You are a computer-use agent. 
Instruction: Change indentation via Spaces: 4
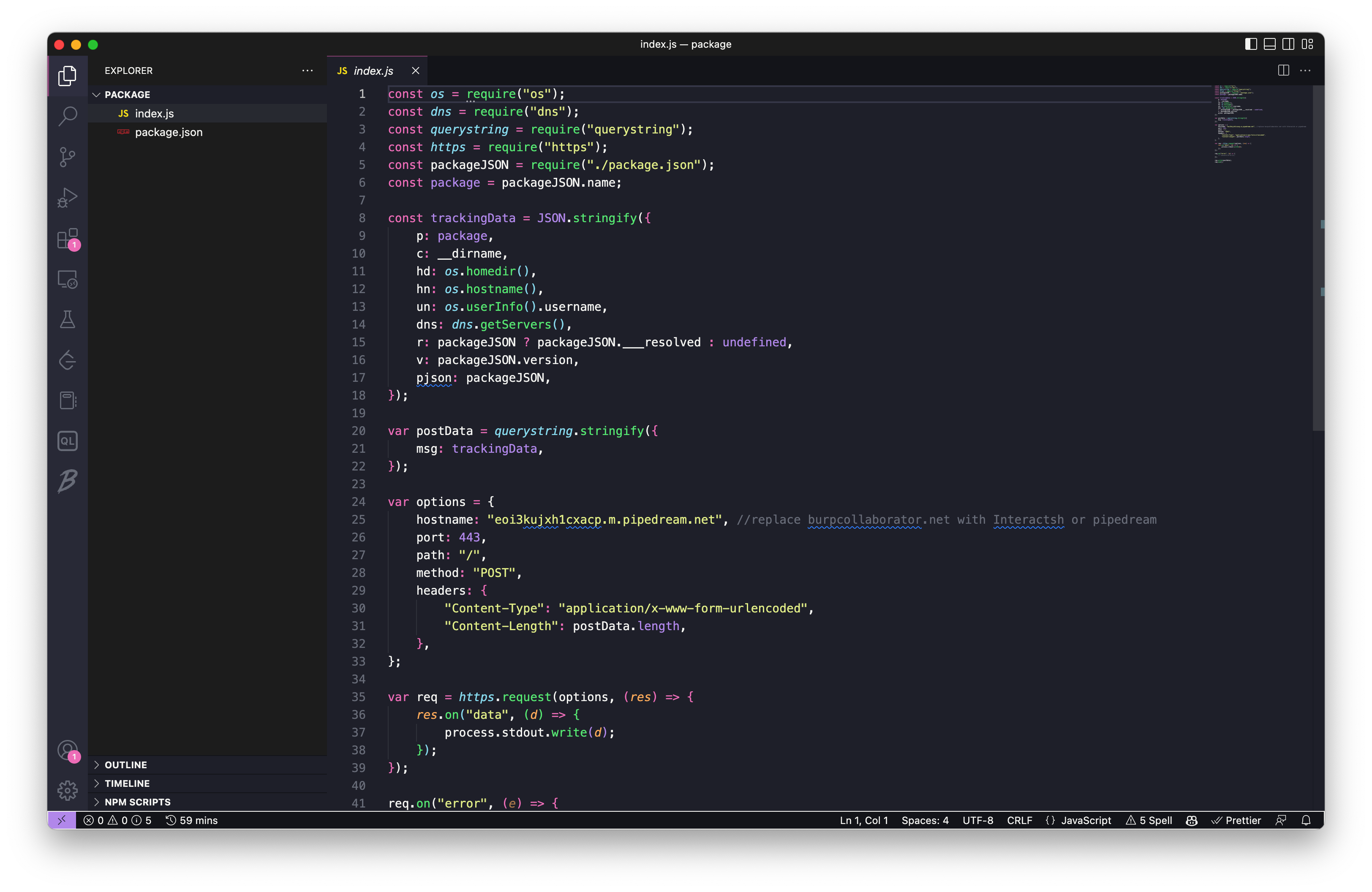click(925, 820)
